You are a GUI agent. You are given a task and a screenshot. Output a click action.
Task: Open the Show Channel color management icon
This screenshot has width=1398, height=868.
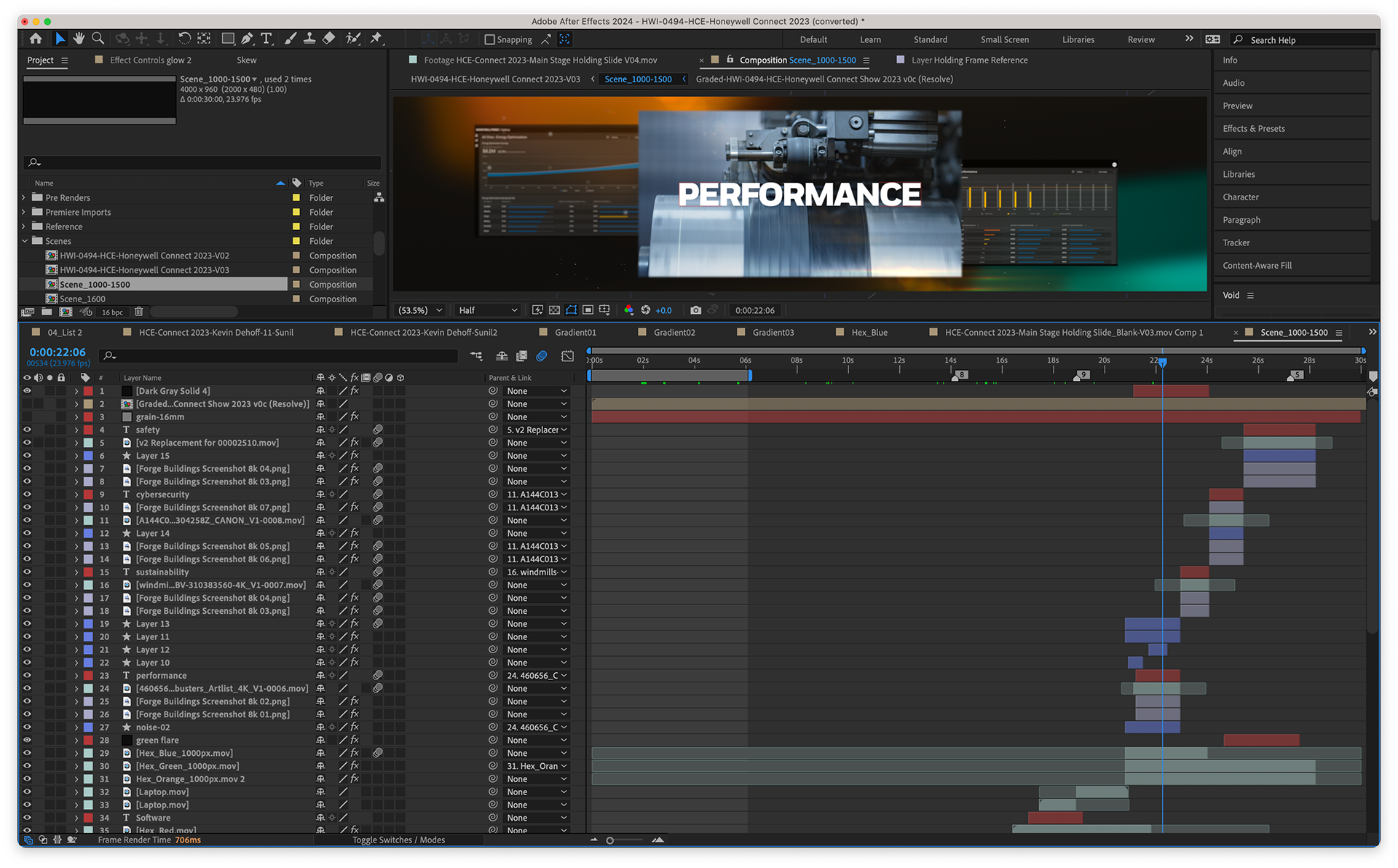point(628,310)
